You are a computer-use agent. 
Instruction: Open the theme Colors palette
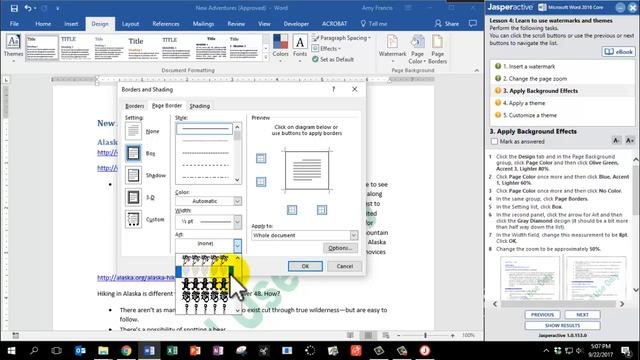pos(280,48)
